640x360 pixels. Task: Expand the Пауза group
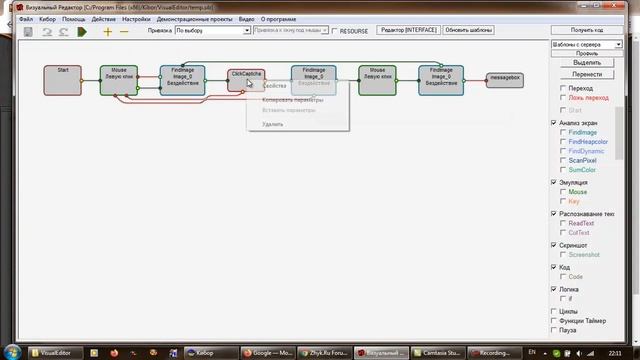click(x=554, y=330)
